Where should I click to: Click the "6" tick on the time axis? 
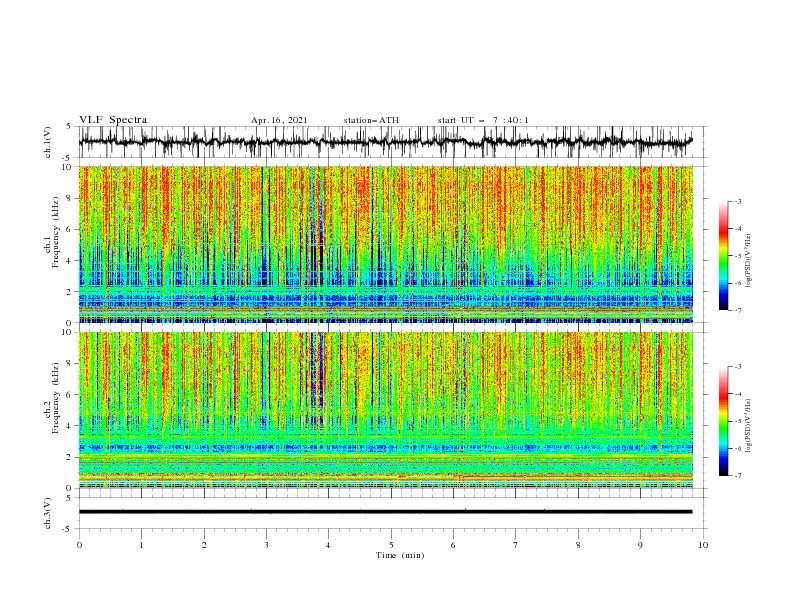click(x=453, y=545)
